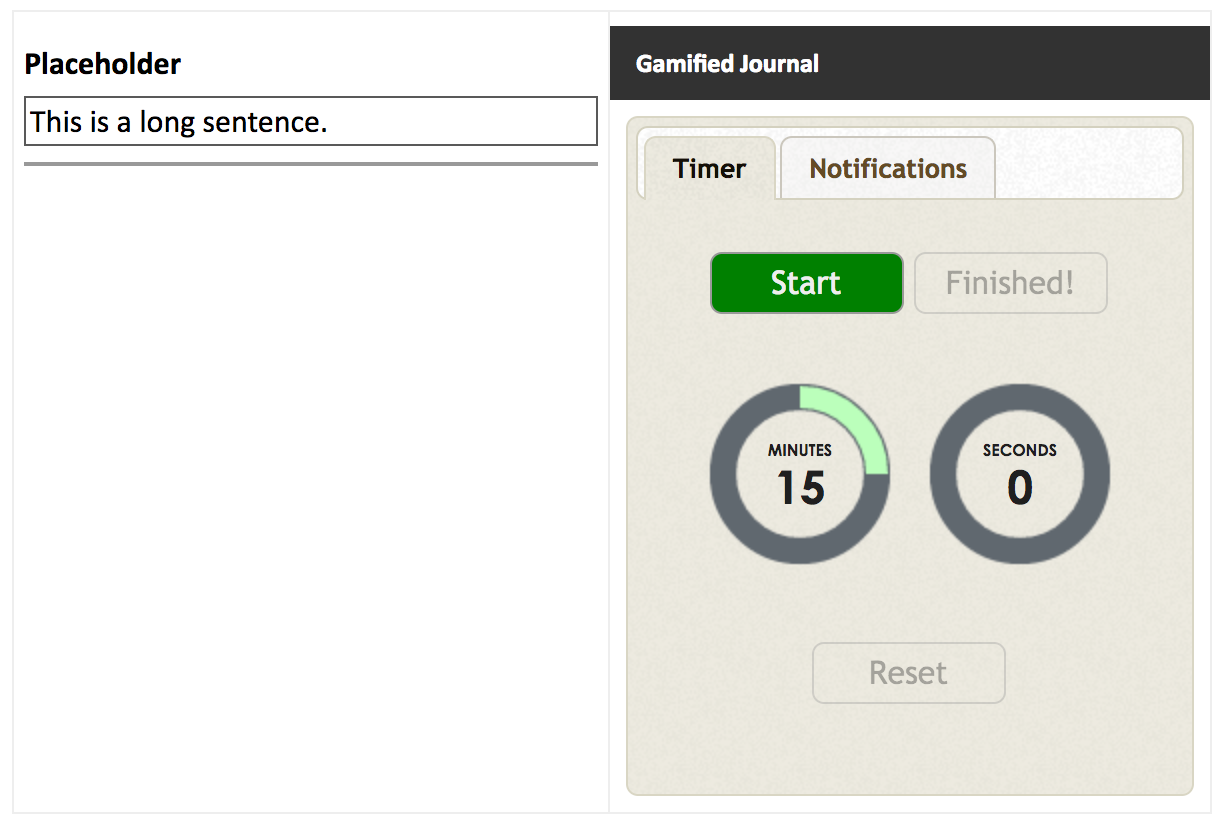Click the blank area of the left journal pane
Screen dimensions: 1220x818
pos(310,480)
